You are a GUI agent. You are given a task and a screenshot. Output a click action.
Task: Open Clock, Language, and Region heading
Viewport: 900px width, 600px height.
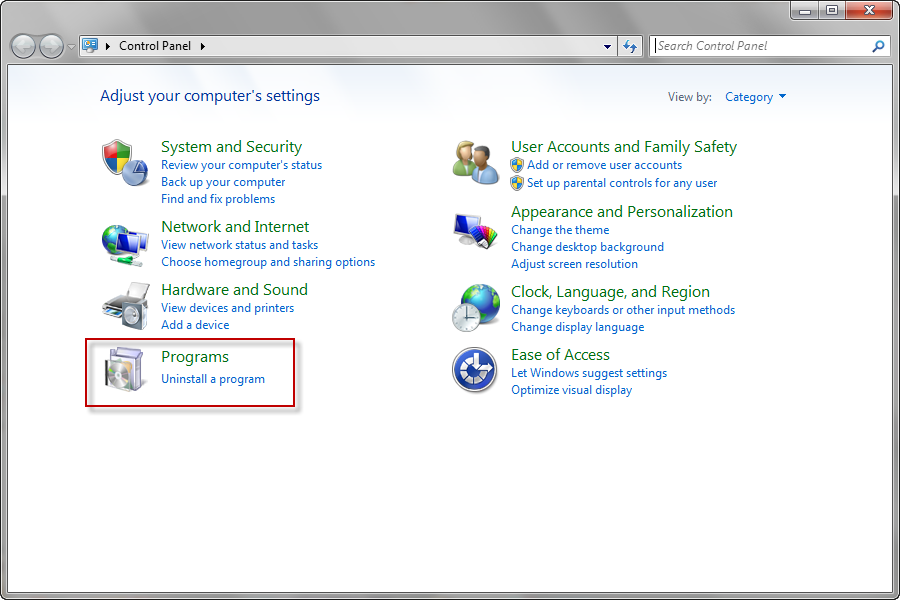coord(610,292)
